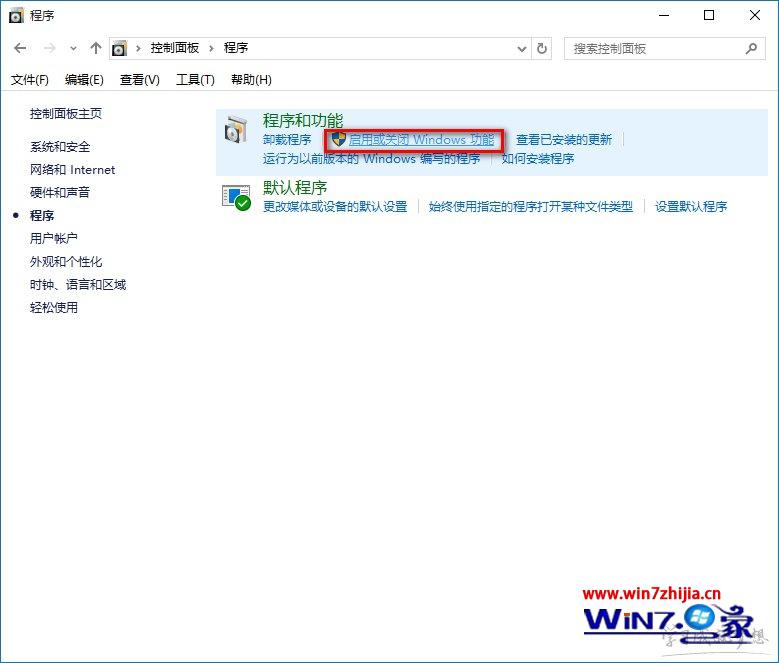This screenshot has width=779, height=663.
Task: Open the recent locations dropdown arrow
Action: [x=74, y=49]
